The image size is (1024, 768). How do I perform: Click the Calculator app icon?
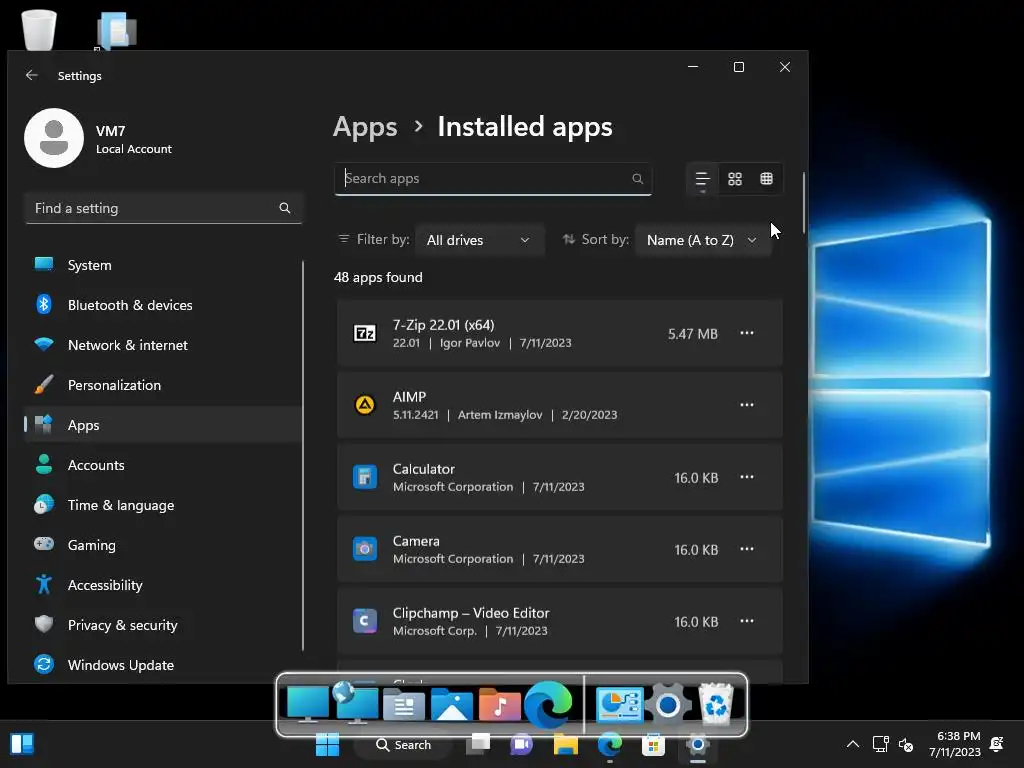point(365,477)
